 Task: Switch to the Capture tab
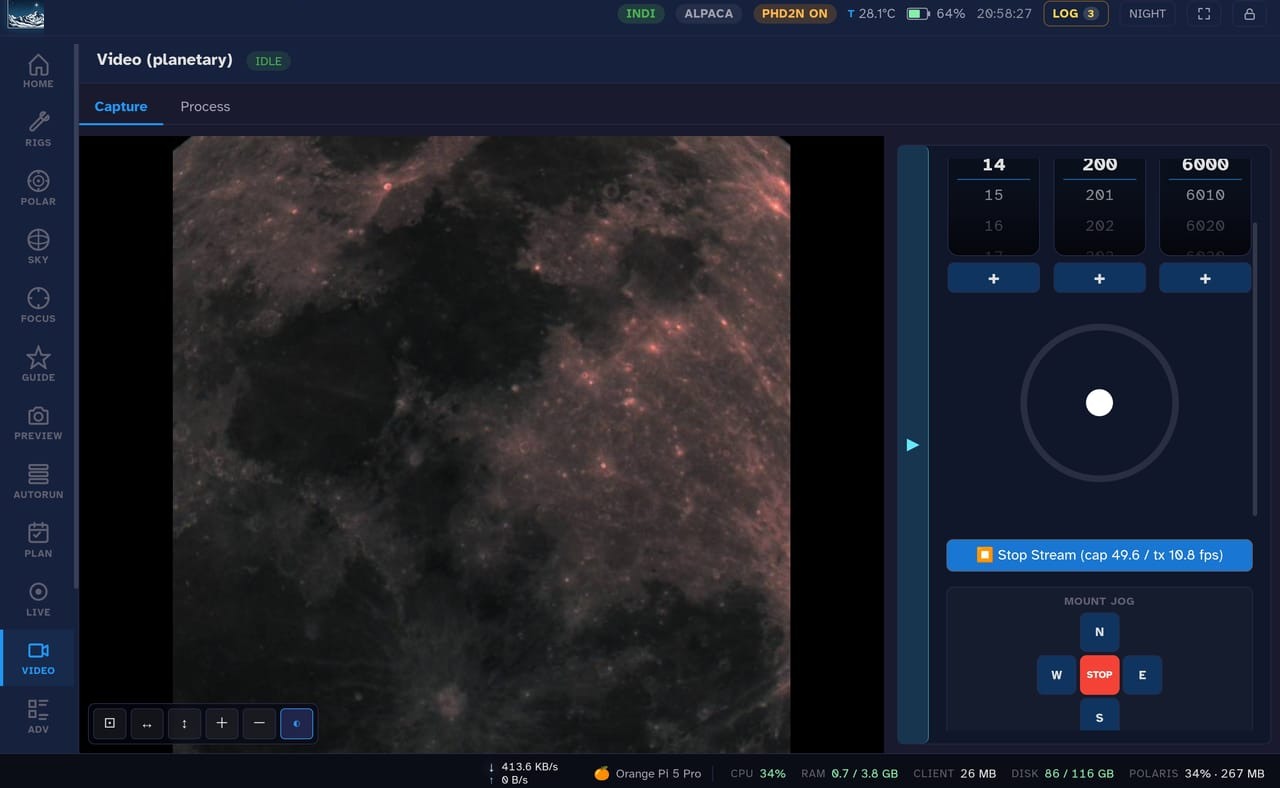(x=121, y=107)
